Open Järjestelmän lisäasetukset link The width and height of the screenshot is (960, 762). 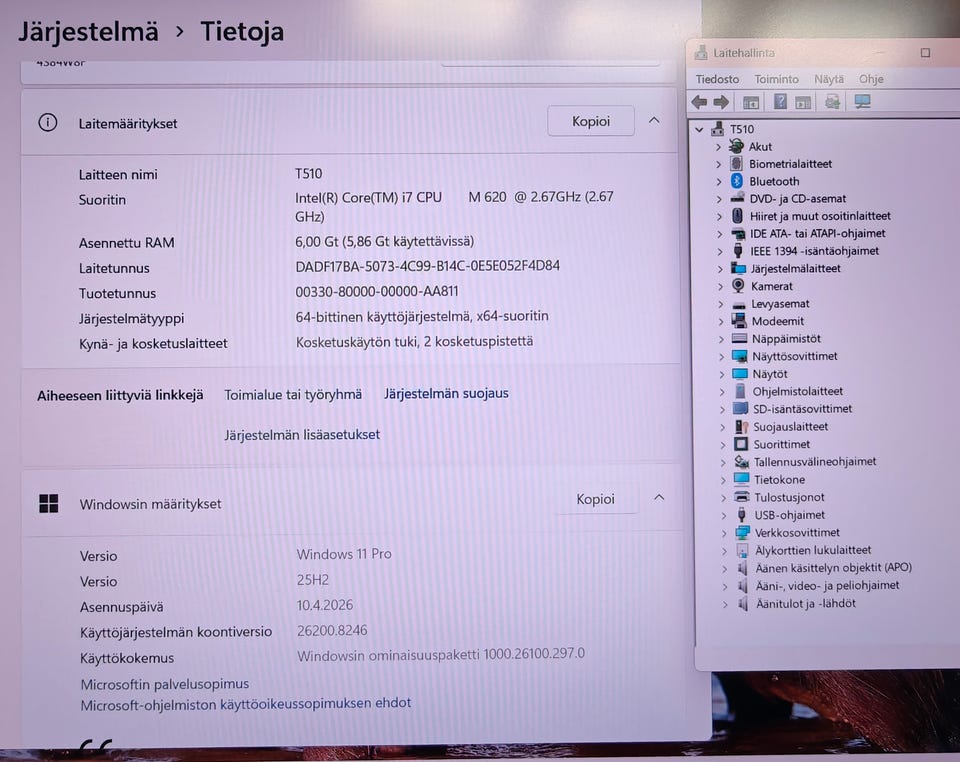point(302,435)
